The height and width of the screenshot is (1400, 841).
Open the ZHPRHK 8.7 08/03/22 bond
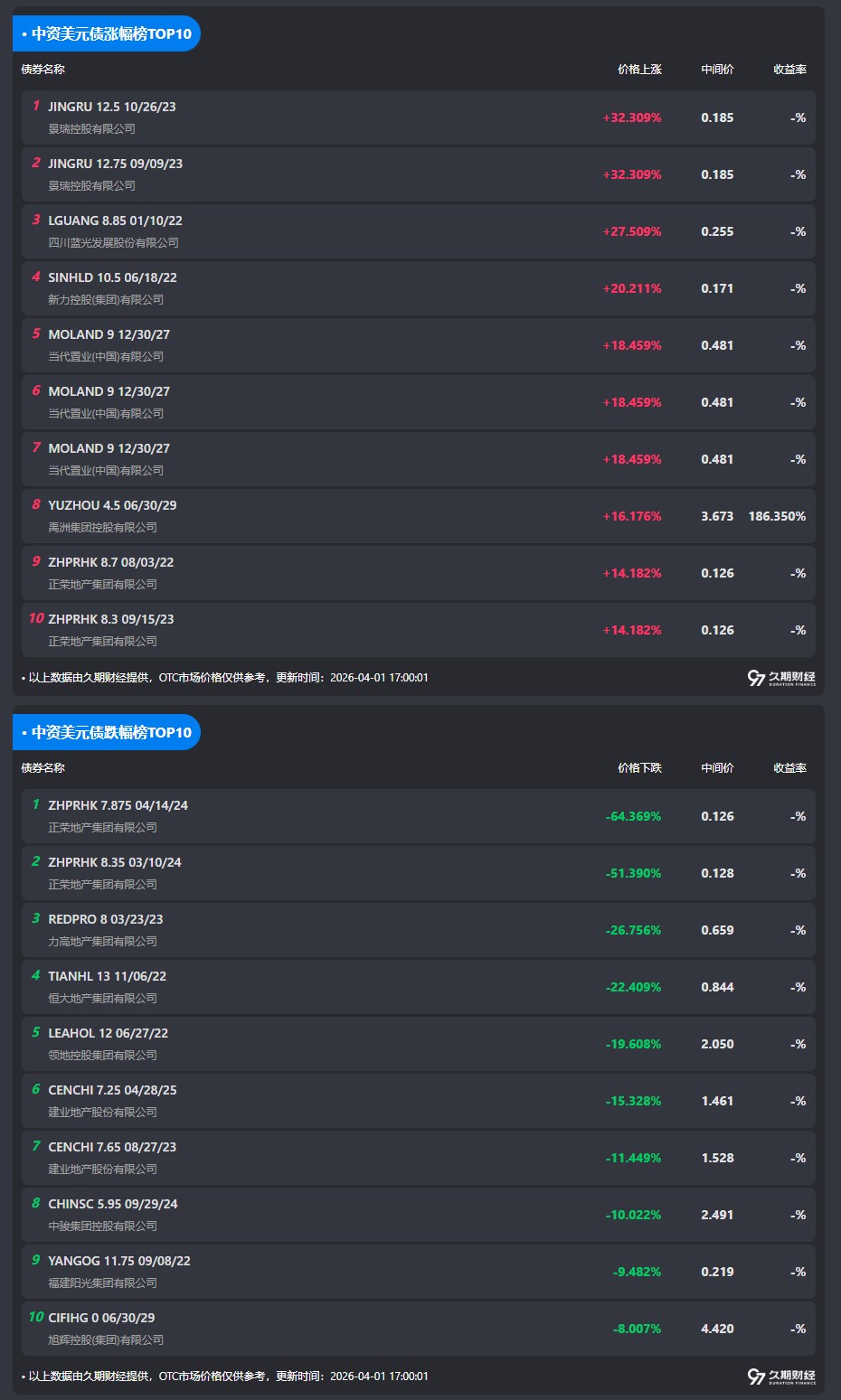pos(110,562)
